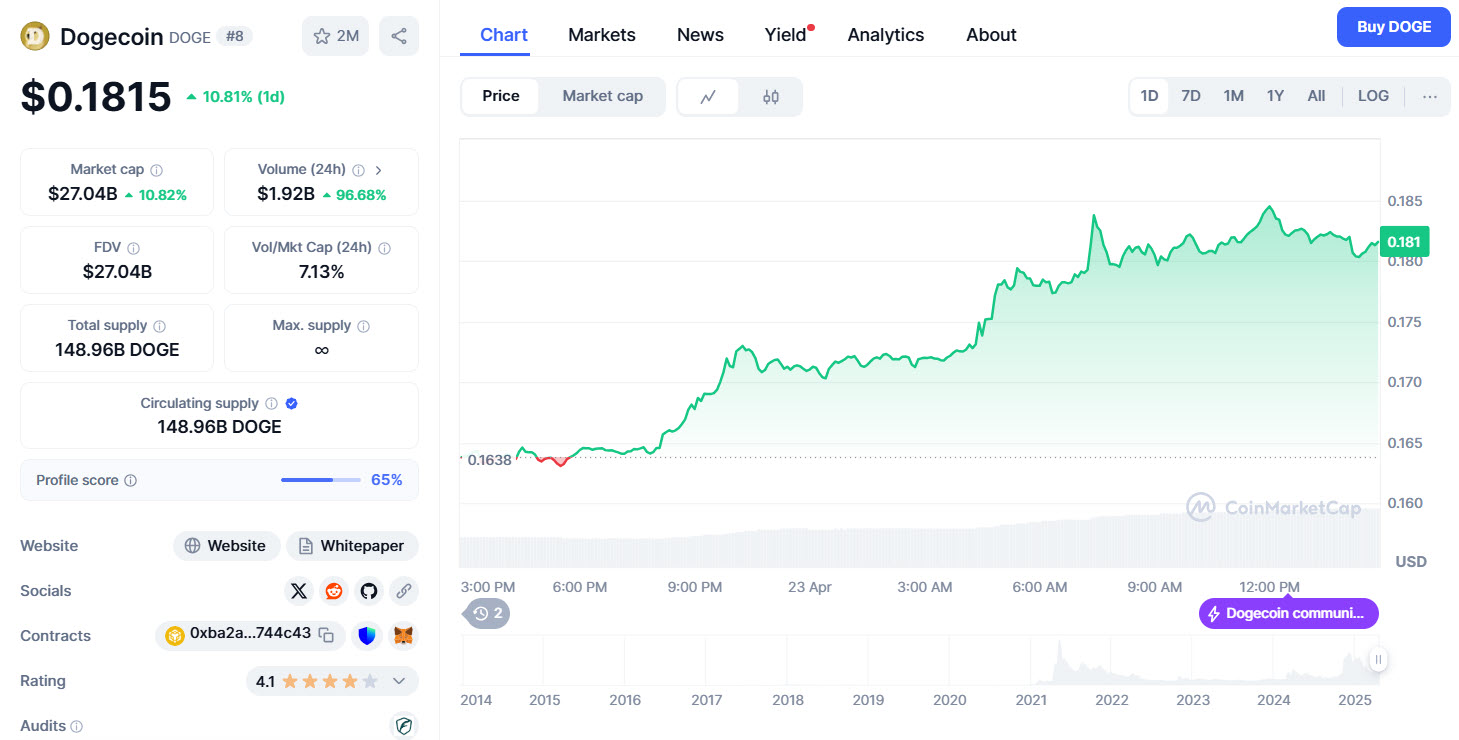Open Circulating supply info icon
Viewport: 1459px width, 740px height.
271,404
